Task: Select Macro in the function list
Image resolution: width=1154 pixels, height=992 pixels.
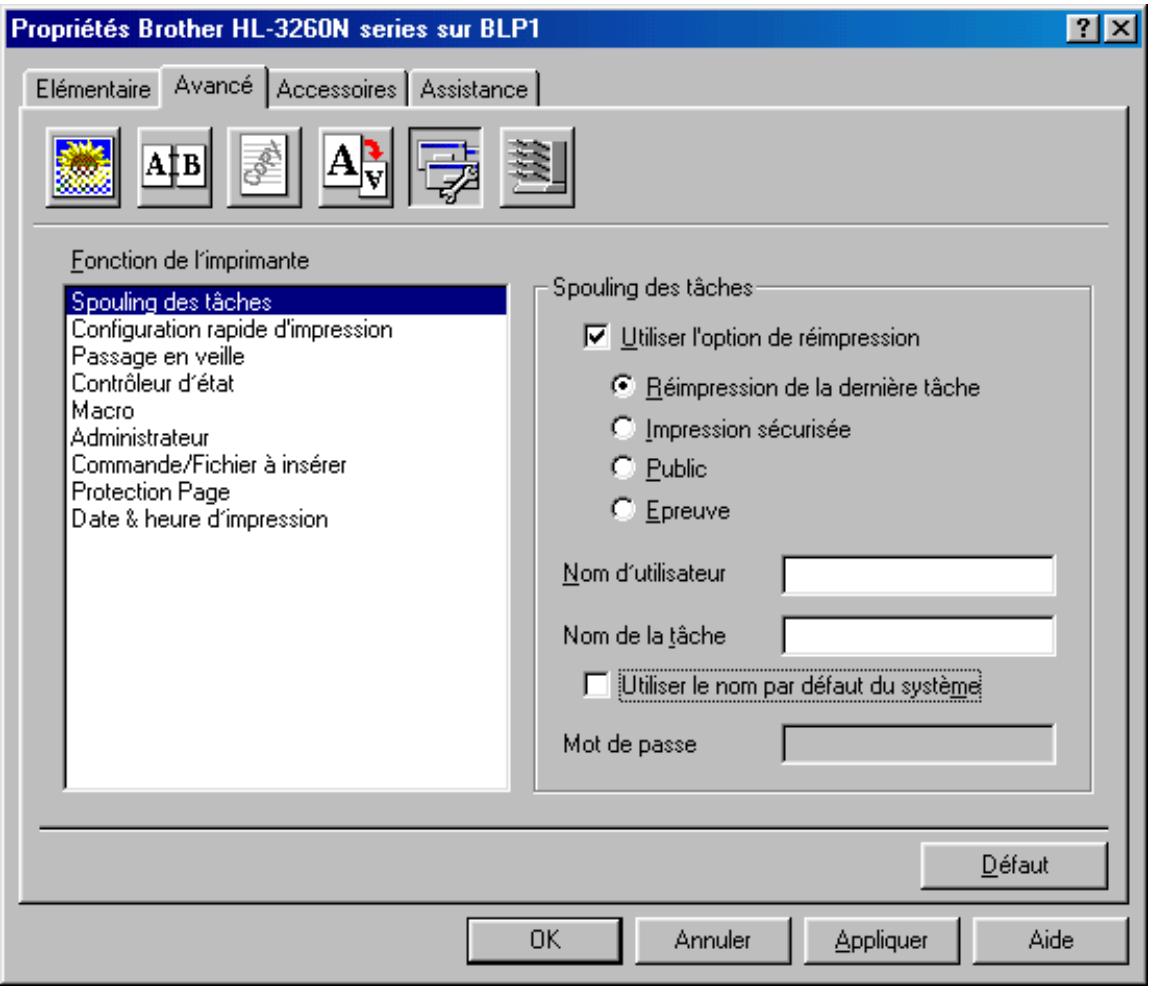Action: (286, 411)
